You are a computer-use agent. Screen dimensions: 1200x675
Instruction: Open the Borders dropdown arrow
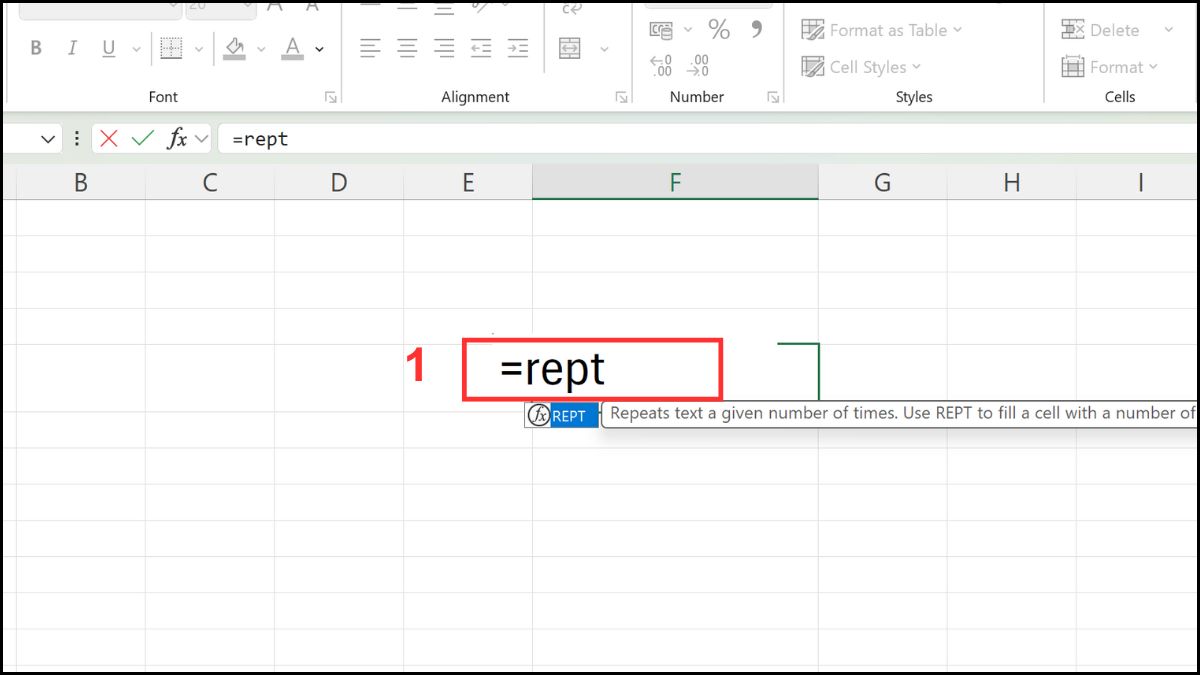(x=198, y=47)
